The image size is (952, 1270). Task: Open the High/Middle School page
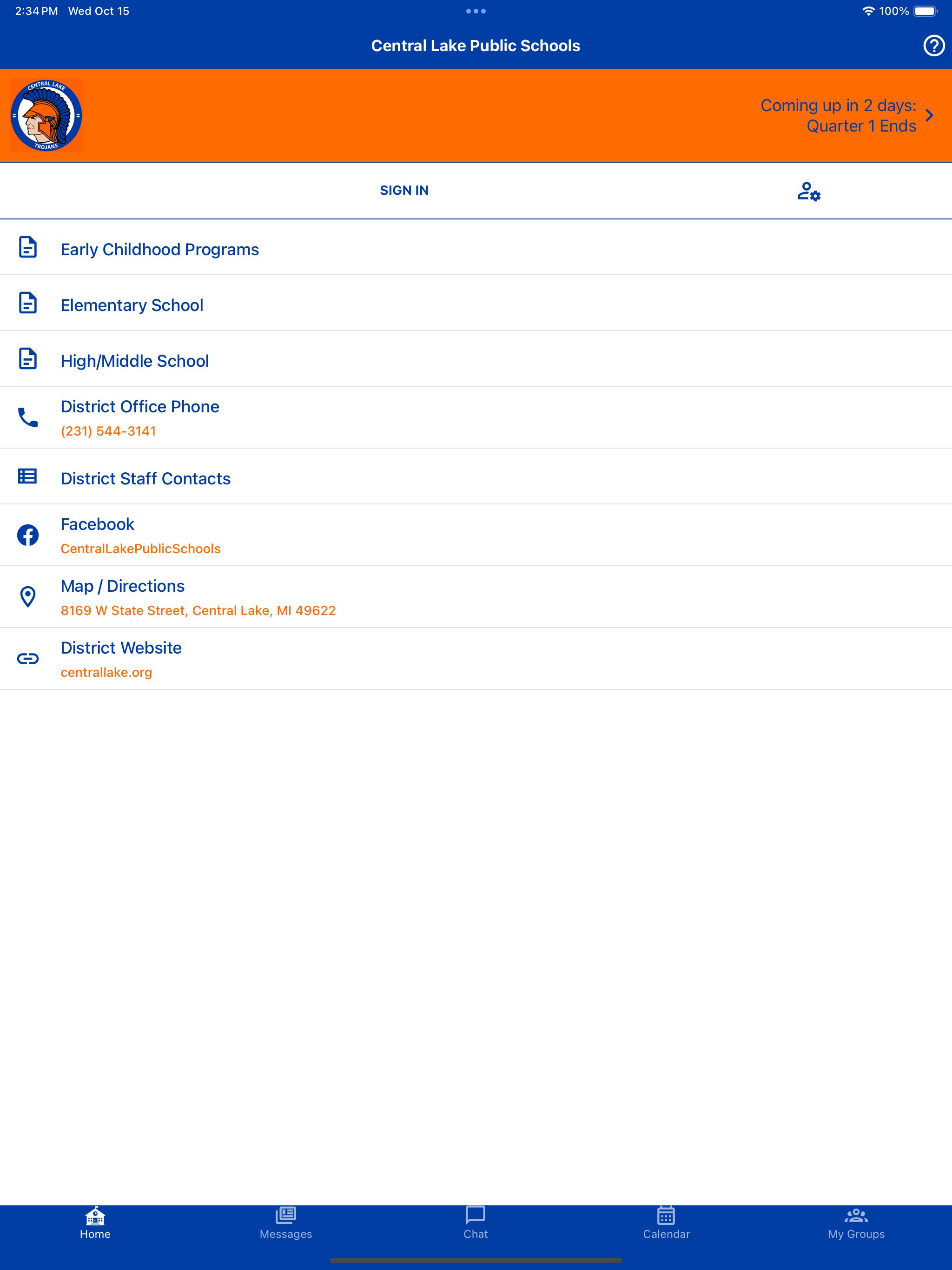point(476,359)
